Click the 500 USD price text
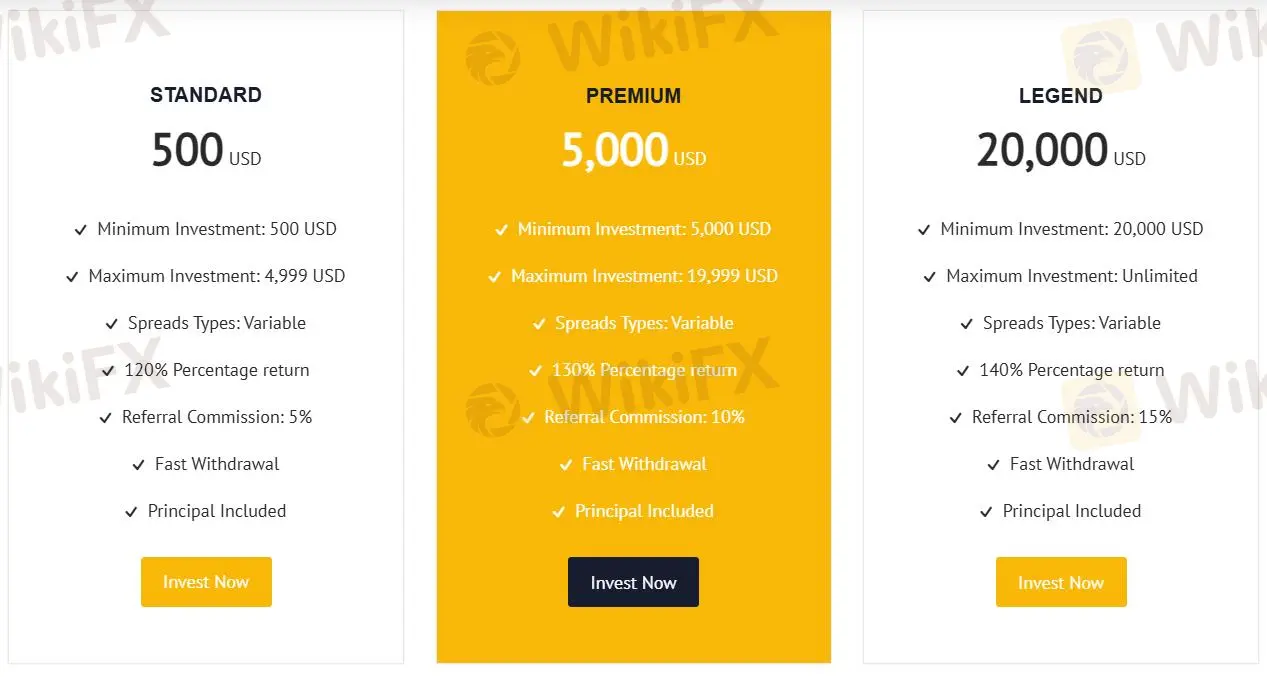The image size is (1267, 677). [x=206, y=150]
